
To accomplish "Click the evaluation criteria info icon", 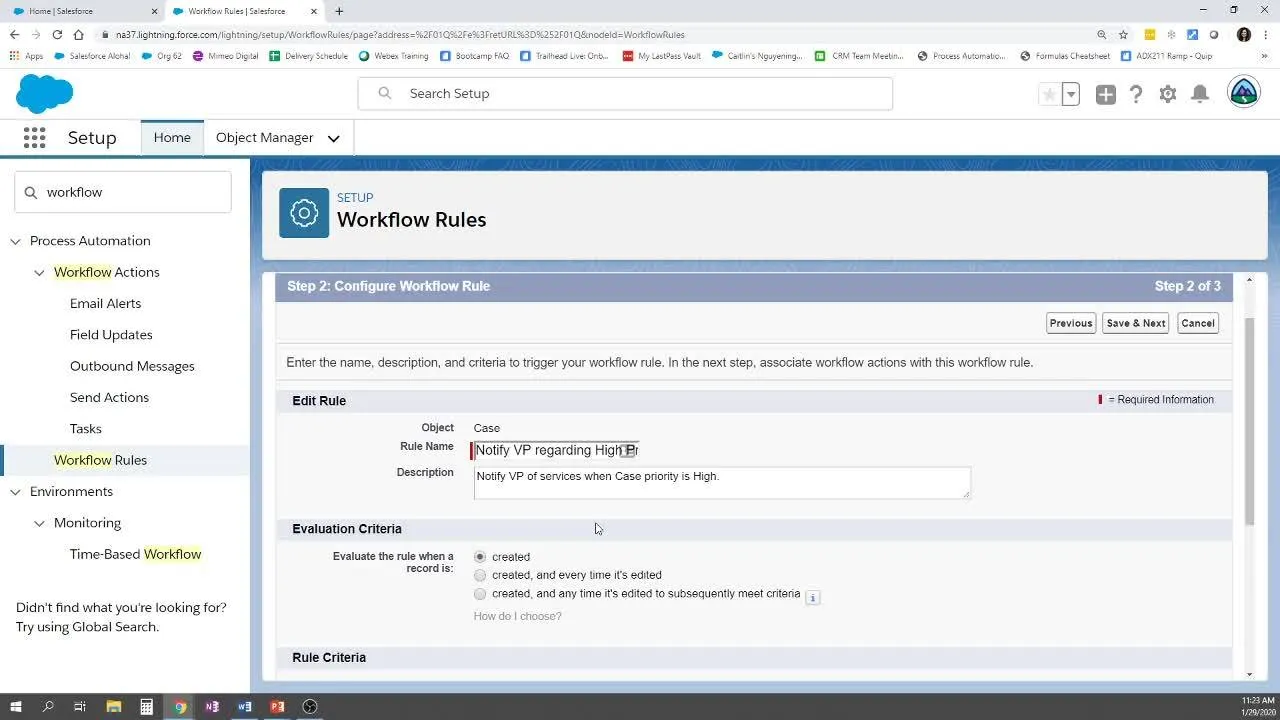I will tap(812, 598).
